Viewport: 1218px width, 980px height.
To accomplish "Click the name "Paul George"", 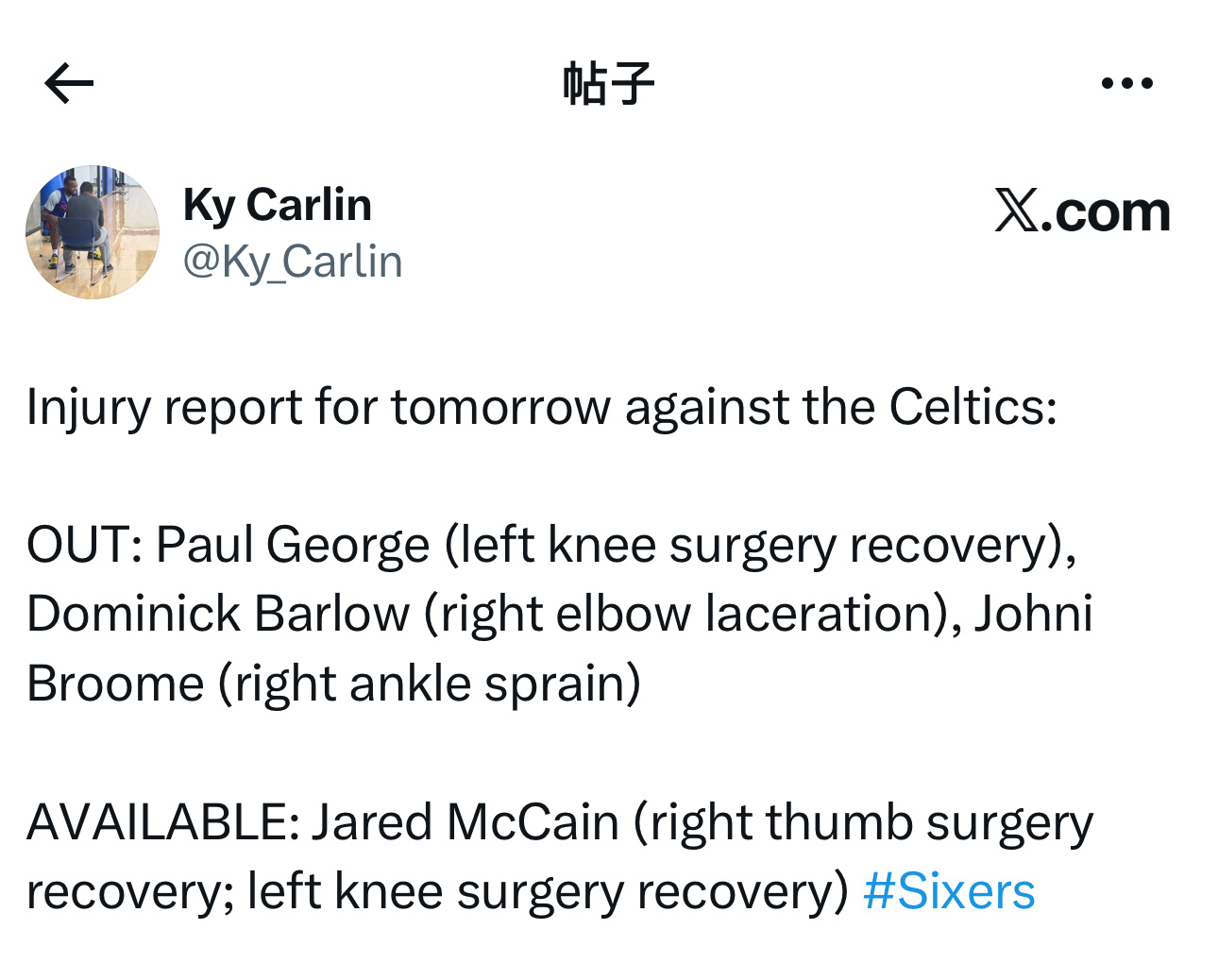I will tap(293, 545).
